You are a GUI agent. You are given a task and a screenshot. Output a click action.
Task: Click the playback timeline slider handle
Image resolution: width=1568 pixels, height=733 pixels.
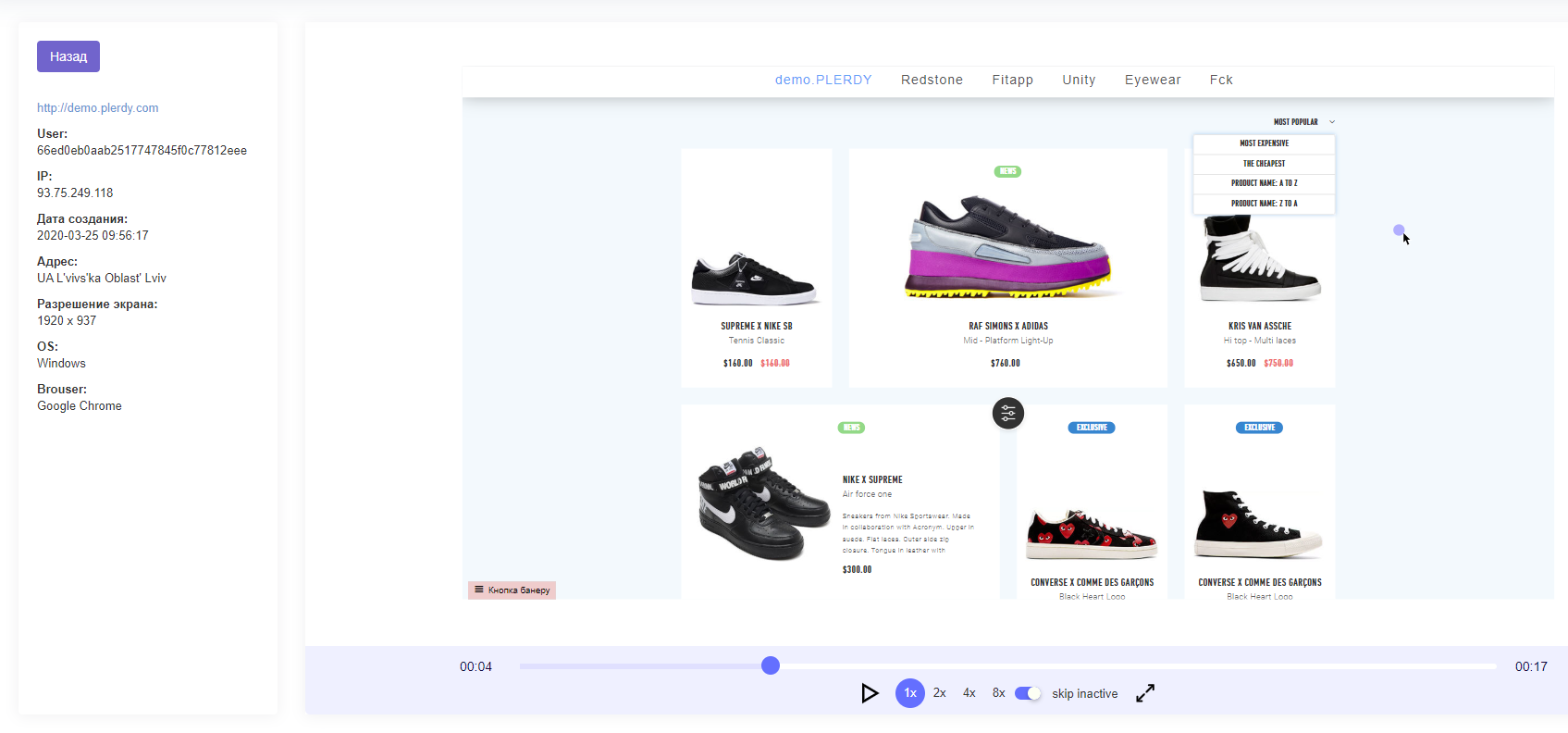[x=771, y=665]
